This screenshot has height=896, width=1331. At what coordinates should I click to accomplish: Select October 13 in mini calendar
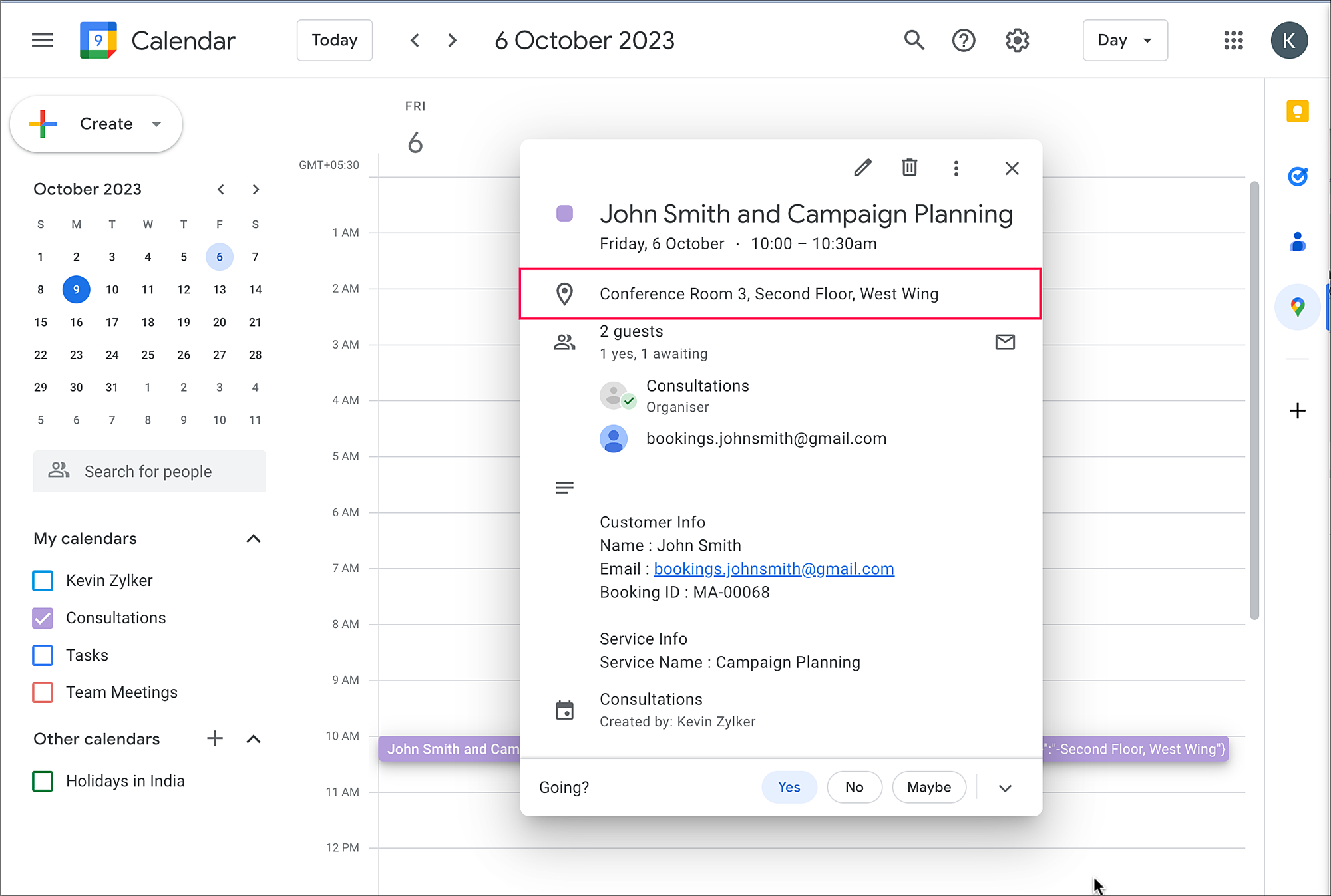[219, 289]
